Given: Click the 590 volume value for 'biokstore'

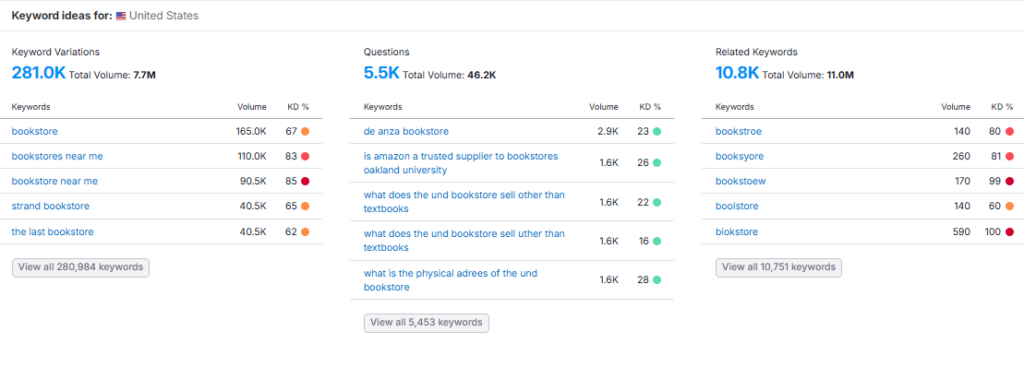Looking at the screenshot, I should pyautogui.click(x=962, y=231).
